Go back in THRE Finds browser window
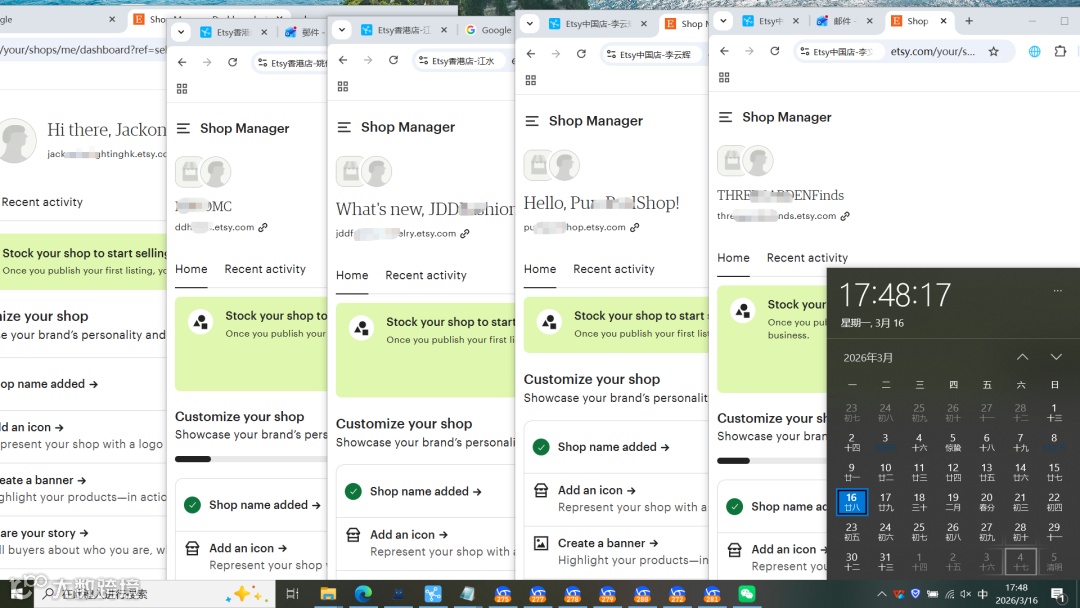The height and width of the screenshot is (608, 1080). [x=724, y=51]
